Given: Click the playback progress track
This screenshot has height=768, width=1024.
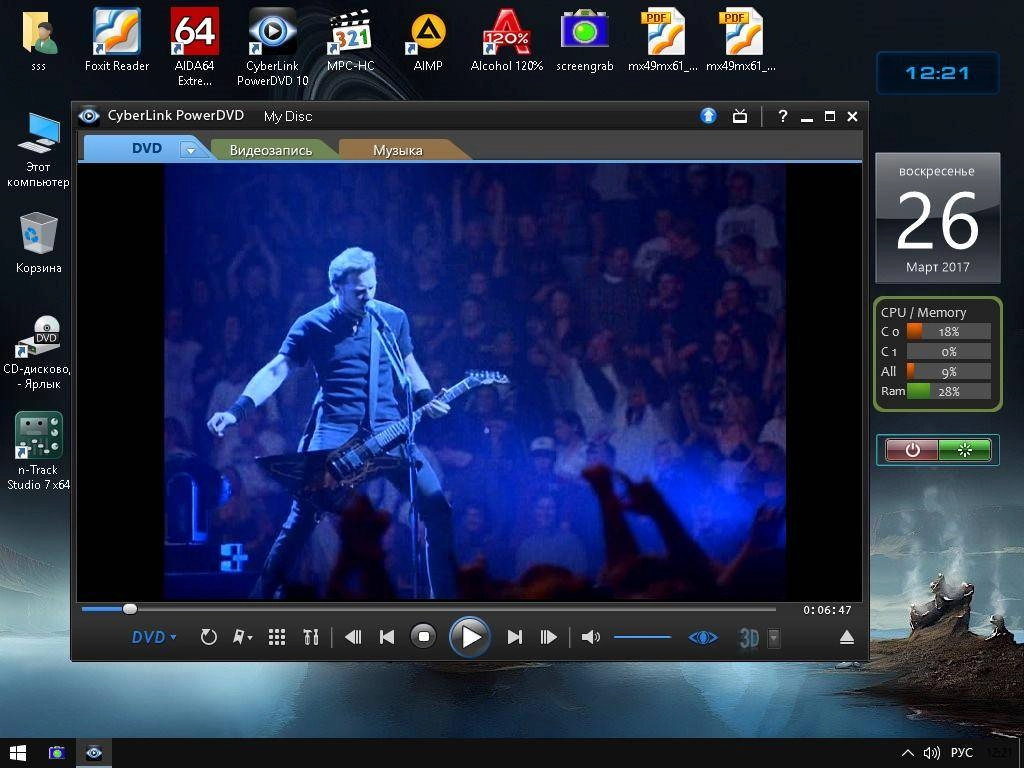Looking at the screenshot, I should tap(428, 609).
